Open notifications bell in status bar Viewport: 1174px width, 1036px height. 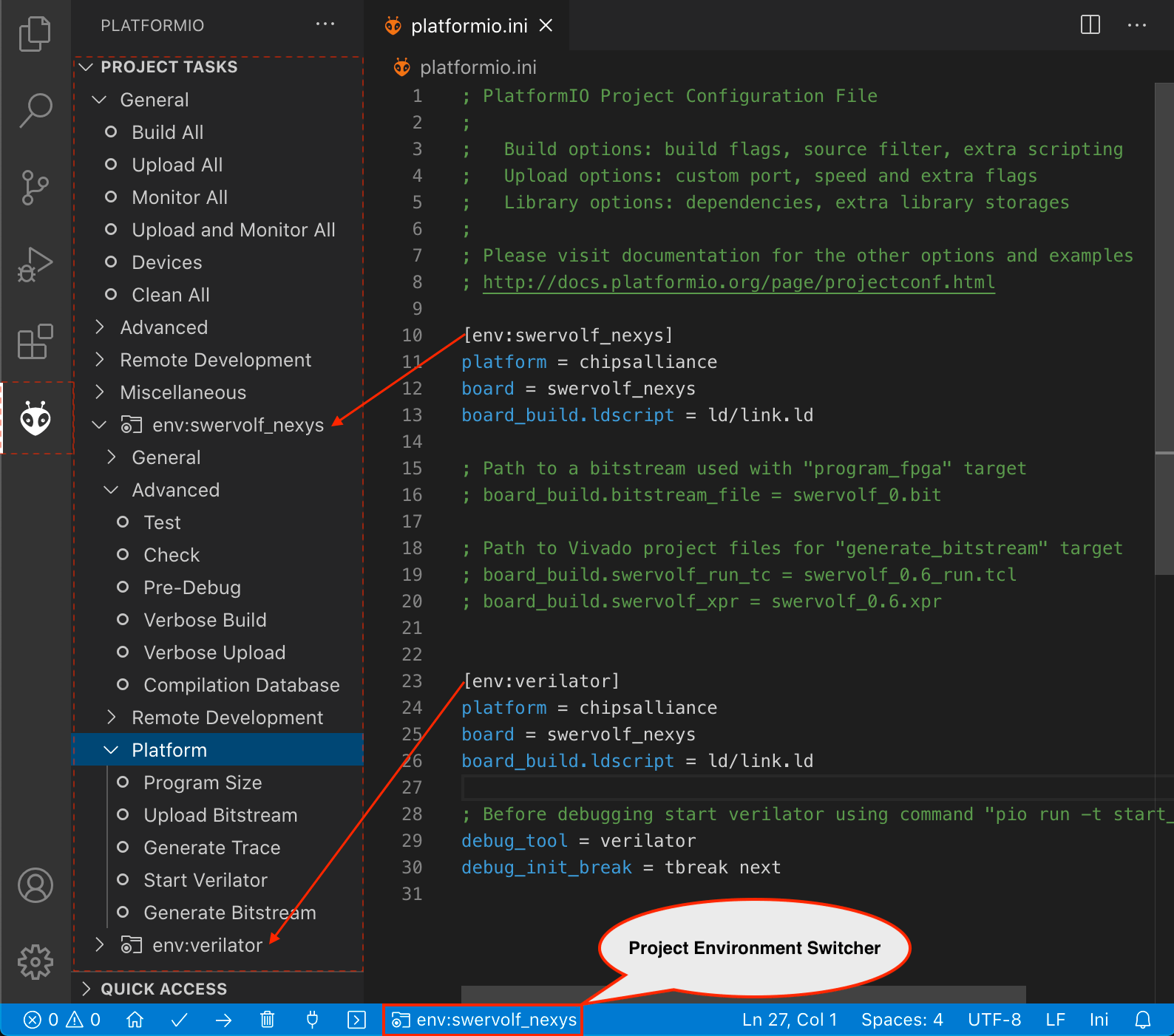click(1143, 1020)
